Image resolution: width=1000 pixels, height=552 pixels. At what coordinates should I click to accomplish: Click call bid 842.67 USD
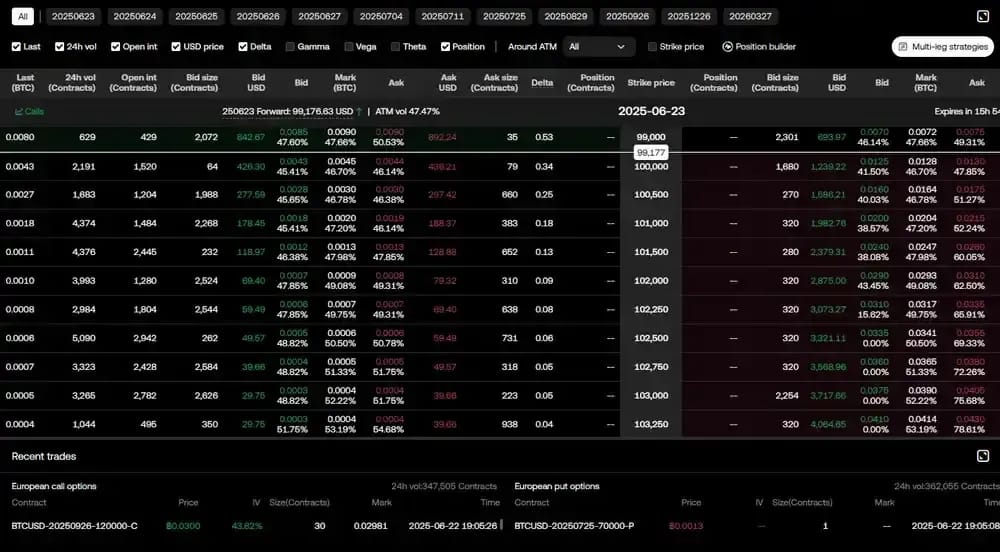click(251, 137)
